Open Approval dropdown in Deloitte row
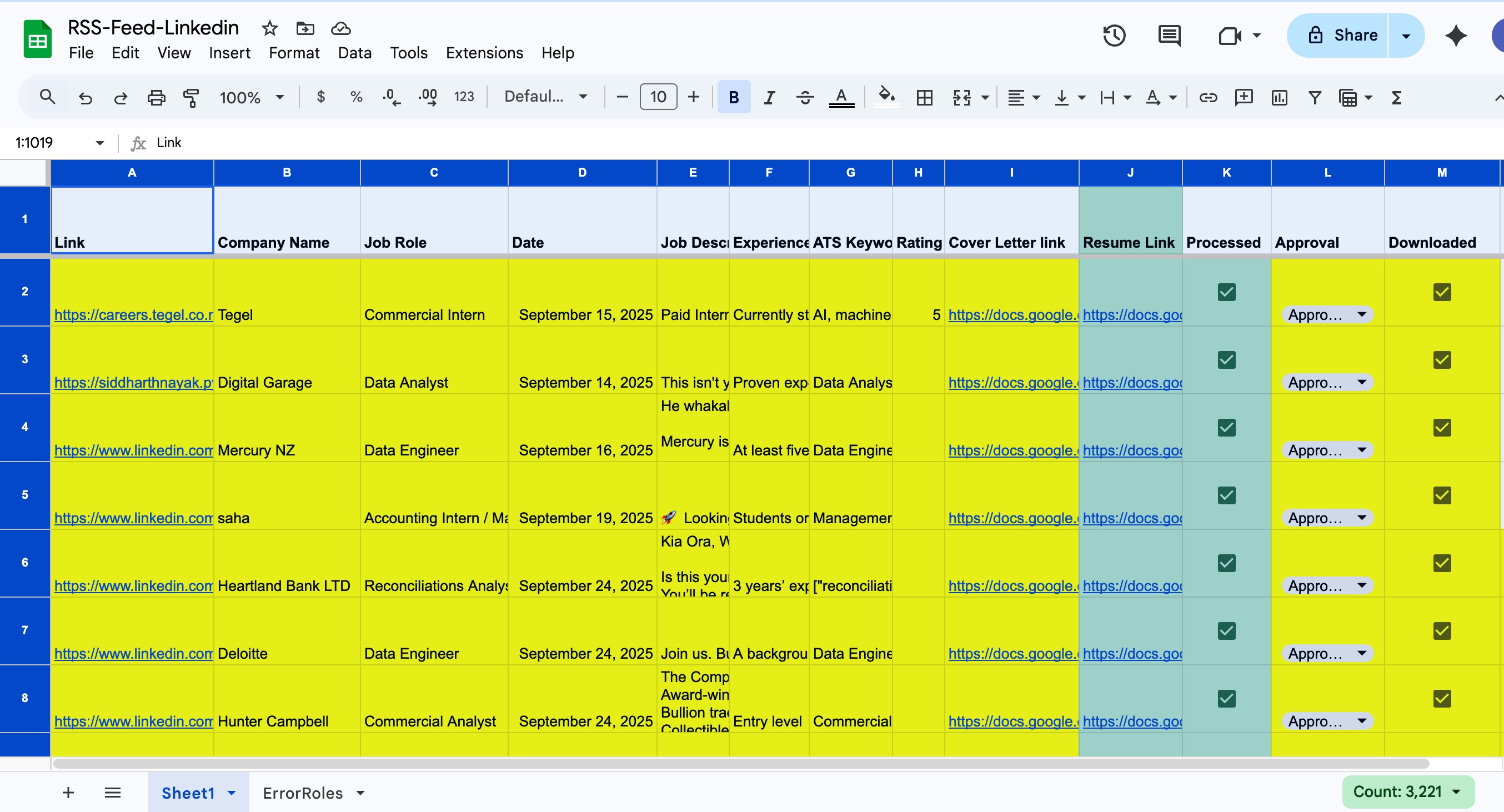Viewport: 1504px width, 812px height. click(1327, 653)
